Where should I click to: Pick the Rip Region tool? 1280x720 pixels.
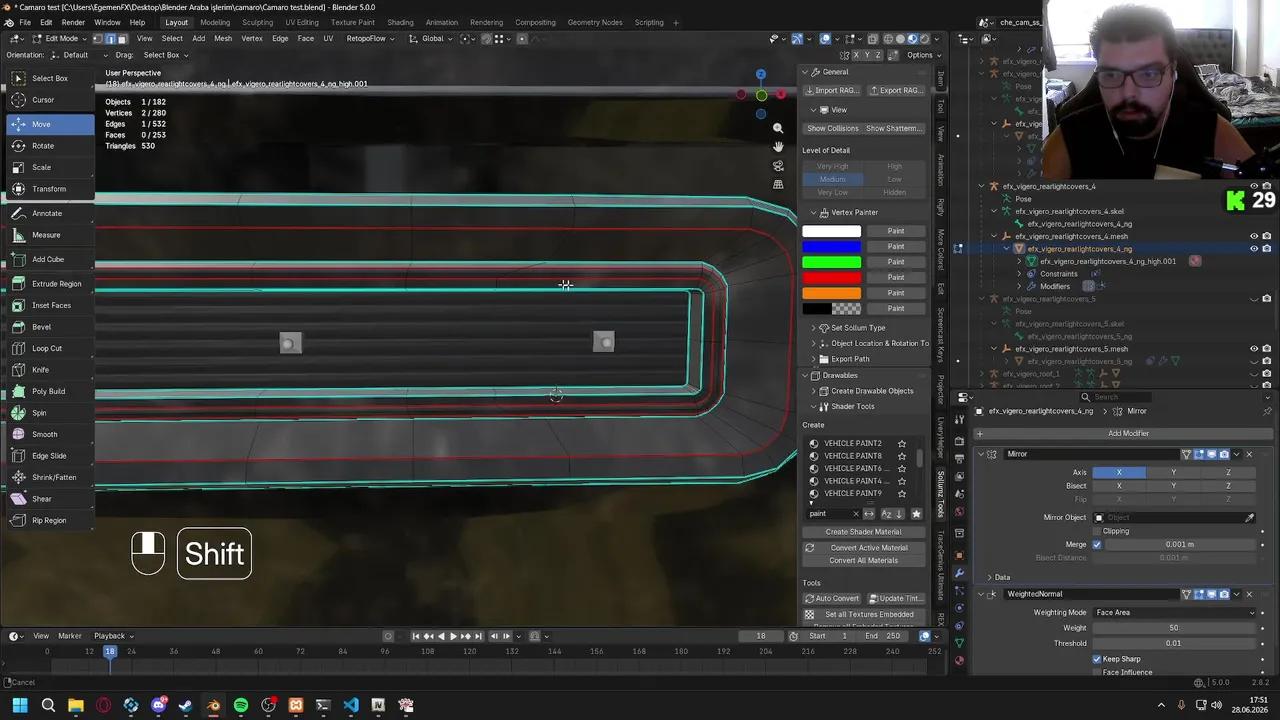point(50,520)
